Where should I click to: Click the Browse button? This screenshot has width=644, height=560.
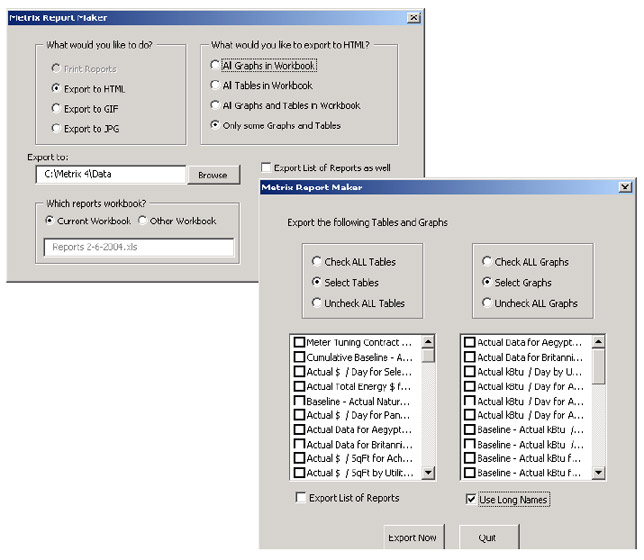[213, 175]
